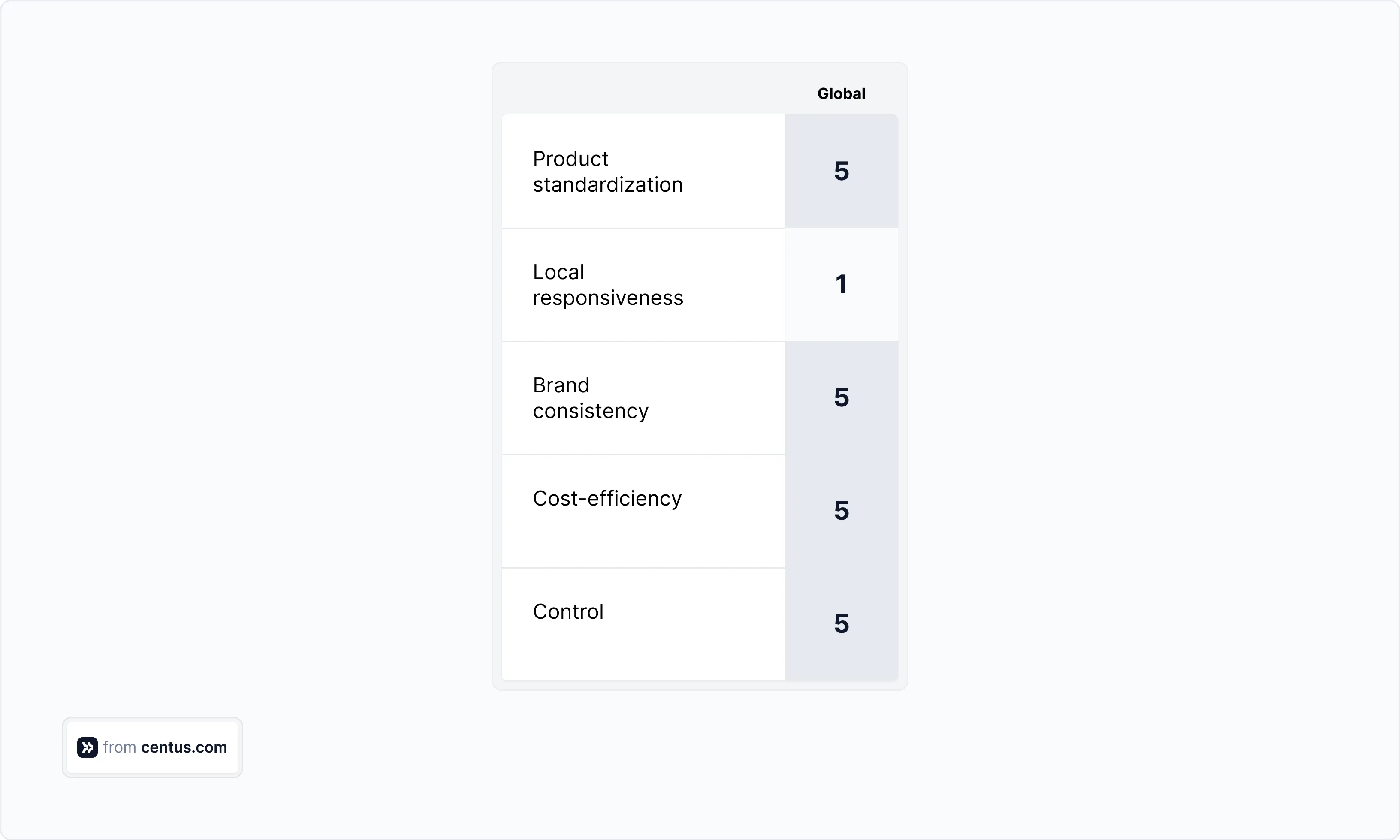Viewport: 1400px width, 840px height.
Task: Select the Brand consistency score of 5
Action: click(x=841, y=397)
